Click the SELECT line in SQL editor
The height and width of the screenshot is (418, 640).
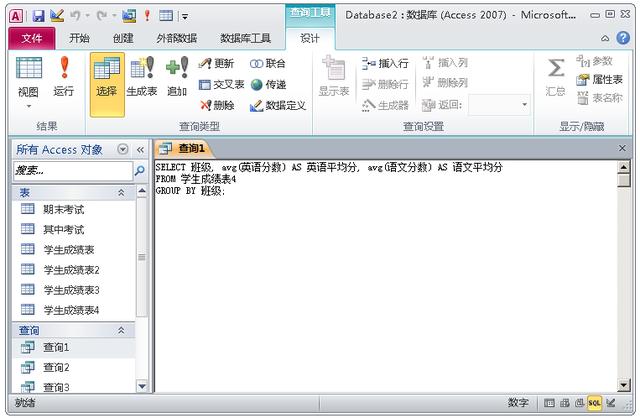329,167
